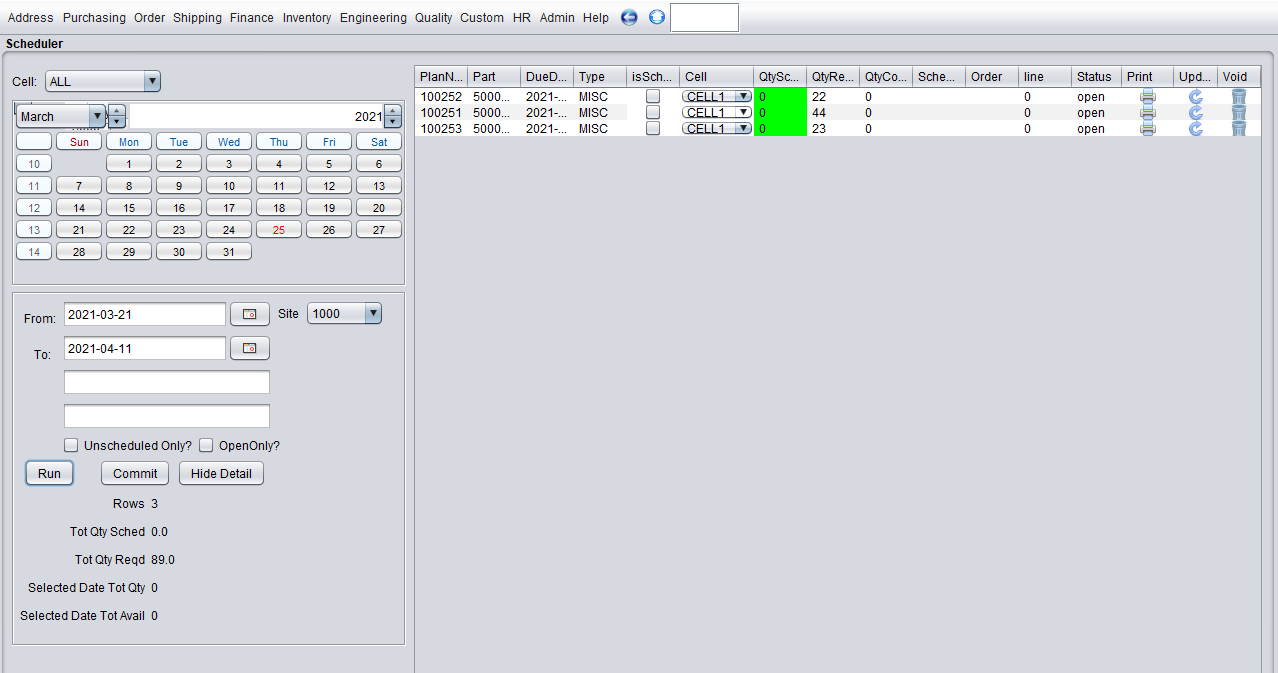Click the DueD... column header

547,77
